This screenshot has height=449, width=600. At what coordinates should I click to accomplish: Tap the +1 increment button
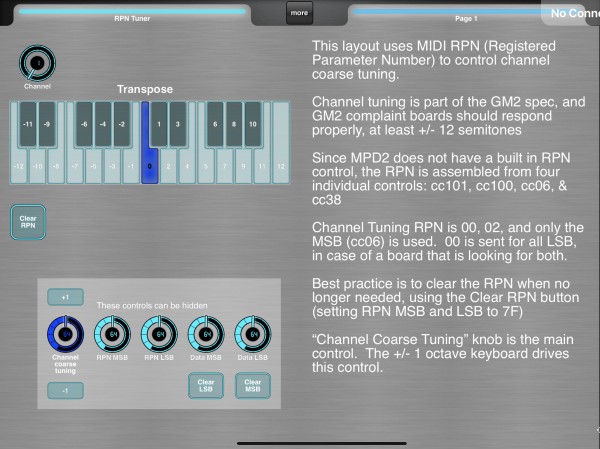pyautogui.click(x=65, y=297)
